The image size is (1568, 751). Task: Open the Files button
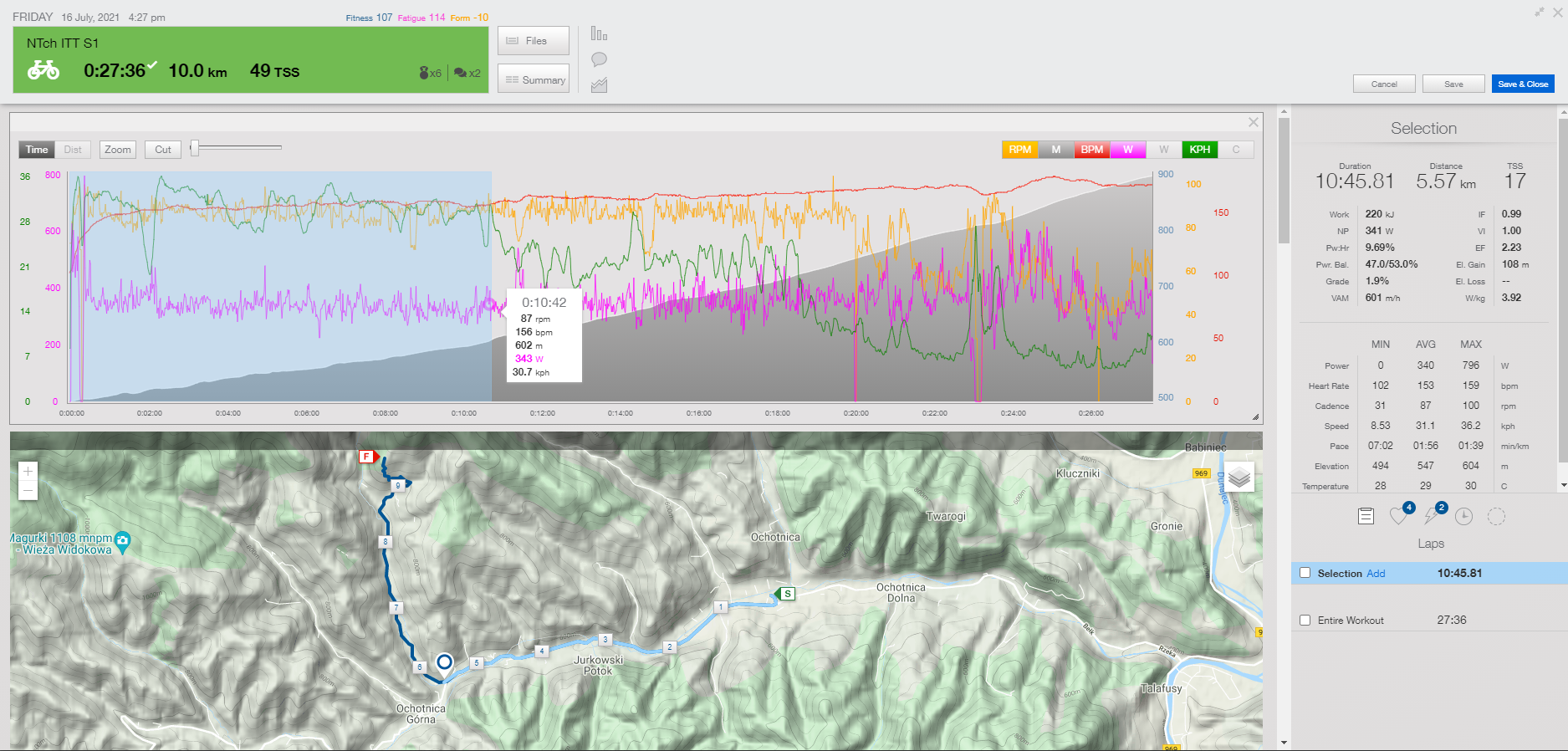point(534,41)
